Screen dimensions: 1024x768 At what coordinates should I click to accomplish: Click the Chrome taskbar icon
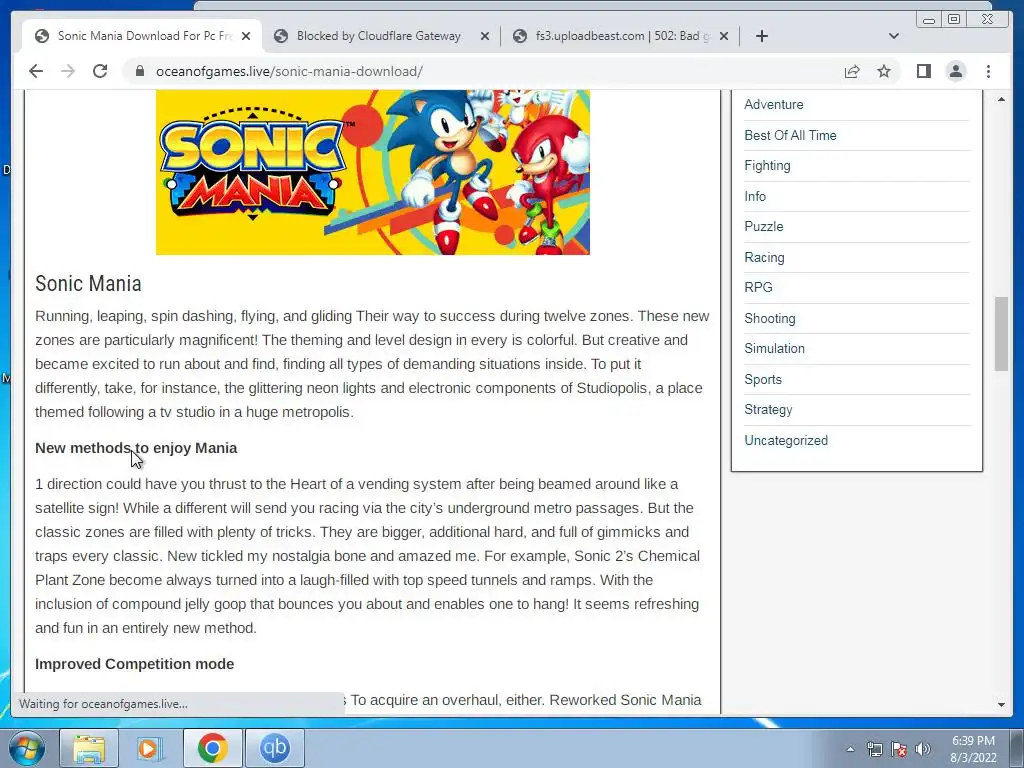click(x=212, y=748)
